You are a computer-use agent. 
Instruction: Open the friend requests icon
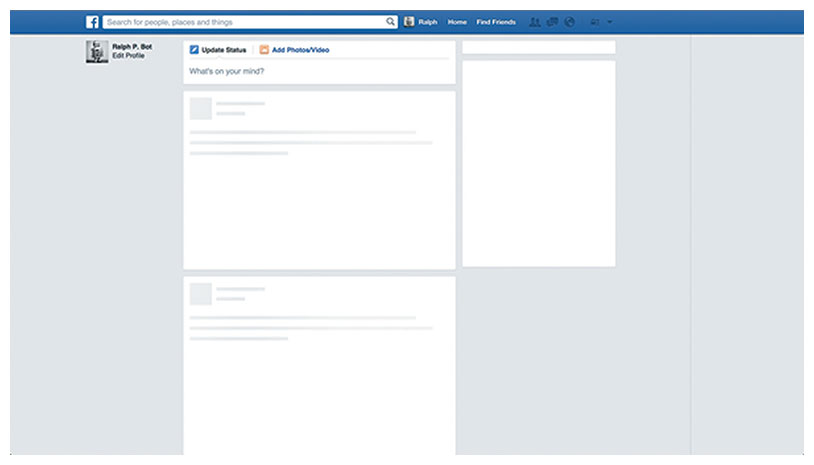point(535,22)
